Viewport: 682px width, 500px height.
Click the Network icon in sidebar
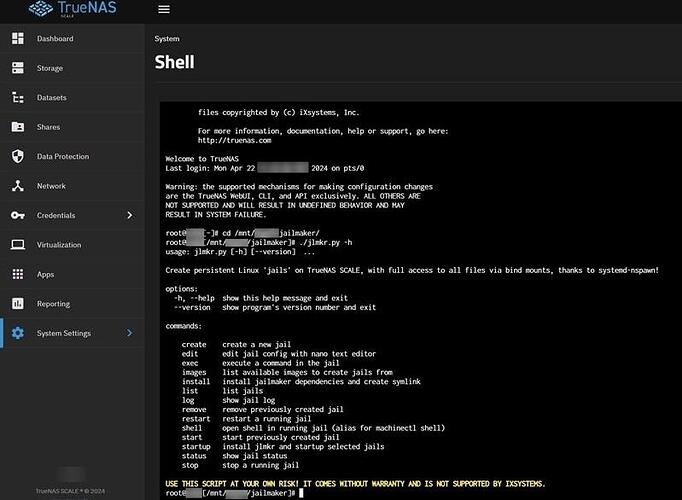coord(17,186)
